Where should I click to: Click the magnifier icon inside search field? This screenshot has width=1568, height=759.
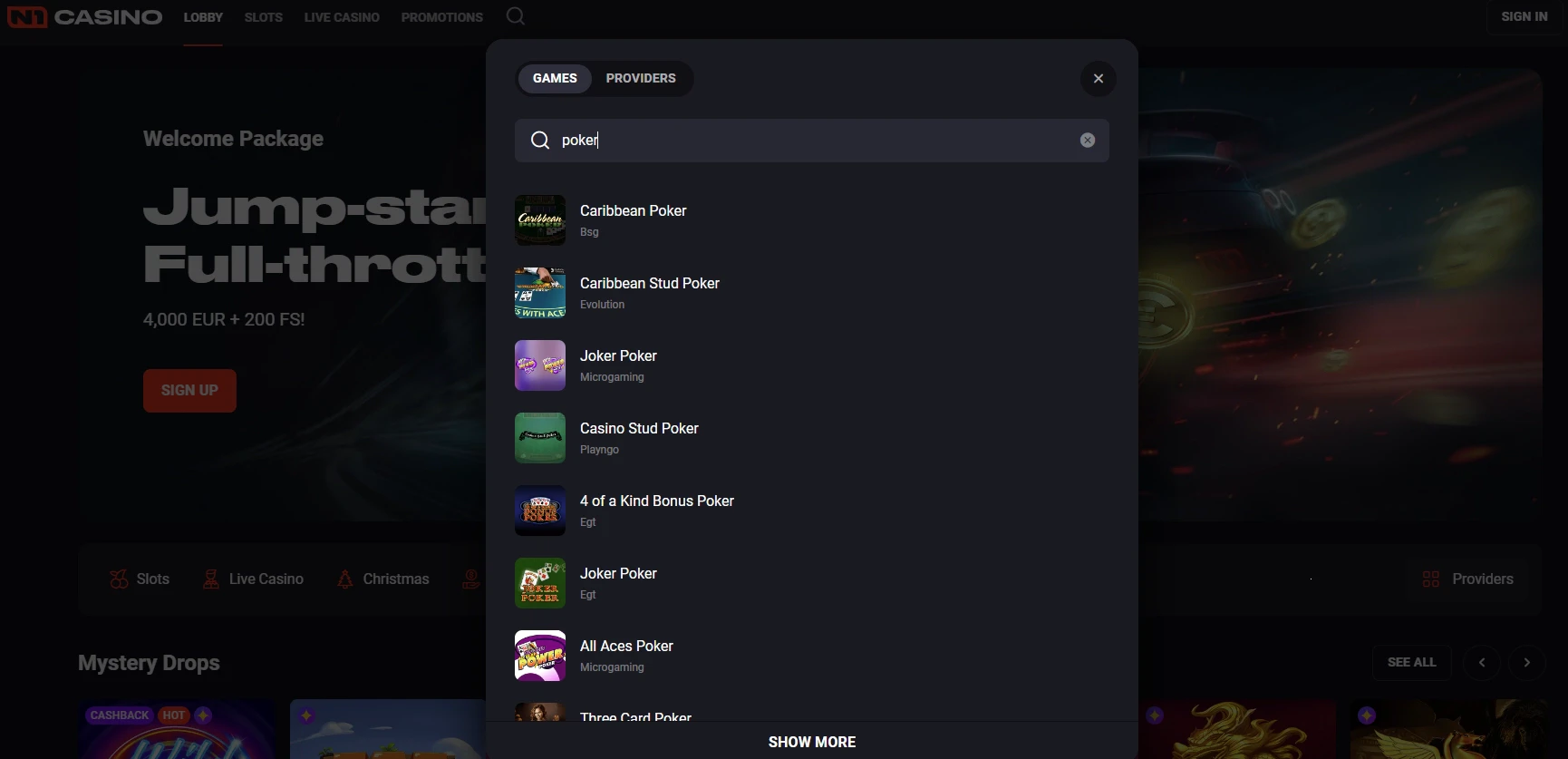[x=540, y=141]
